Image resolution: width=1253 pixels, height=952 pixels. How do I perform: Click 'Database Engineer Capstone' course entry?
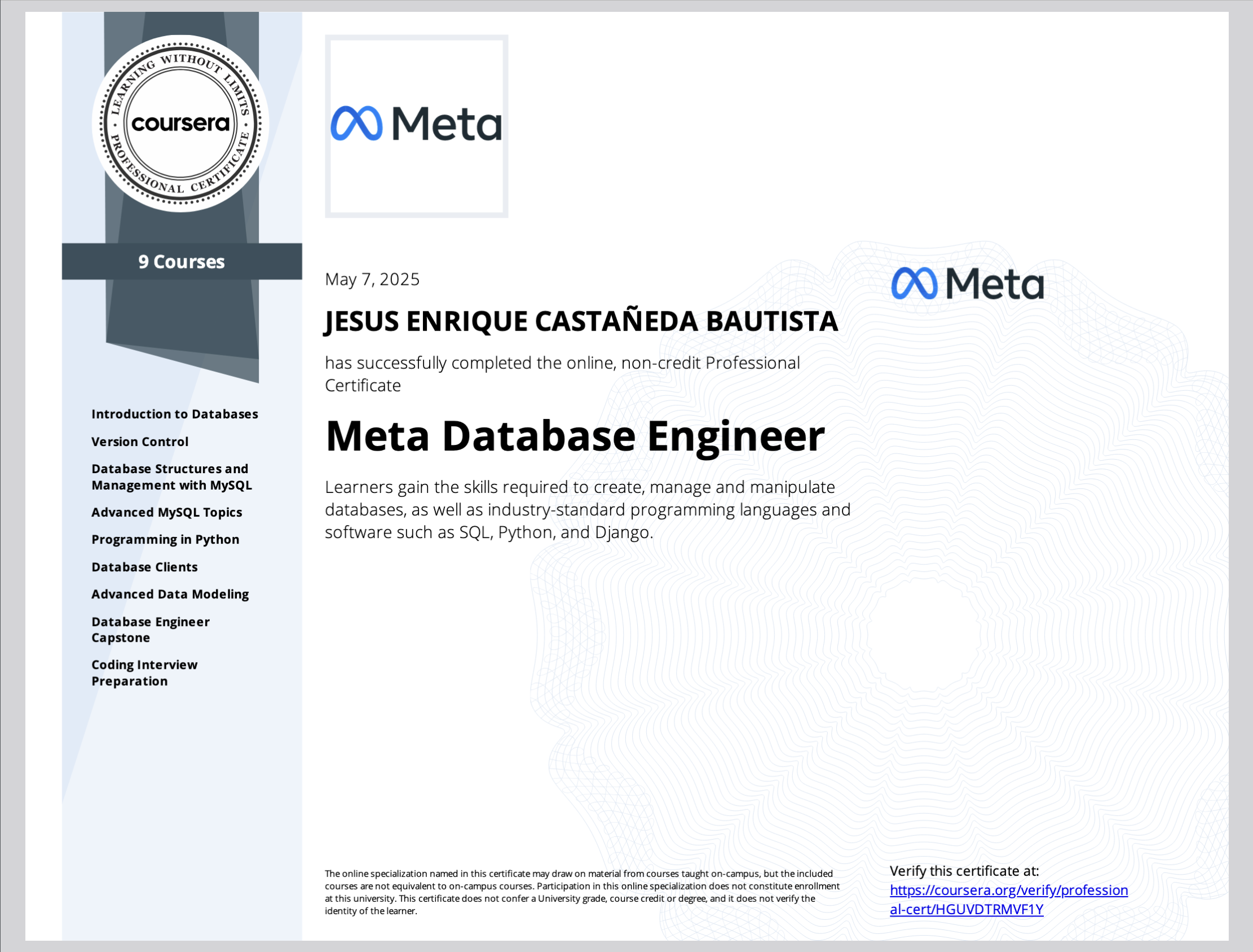151,629
